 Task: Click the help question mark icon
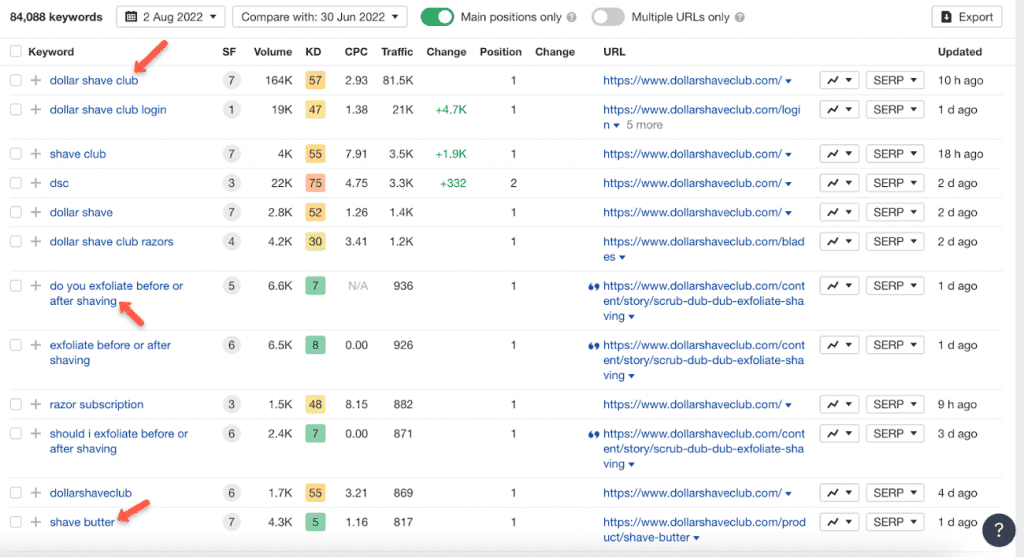(998, 530)
